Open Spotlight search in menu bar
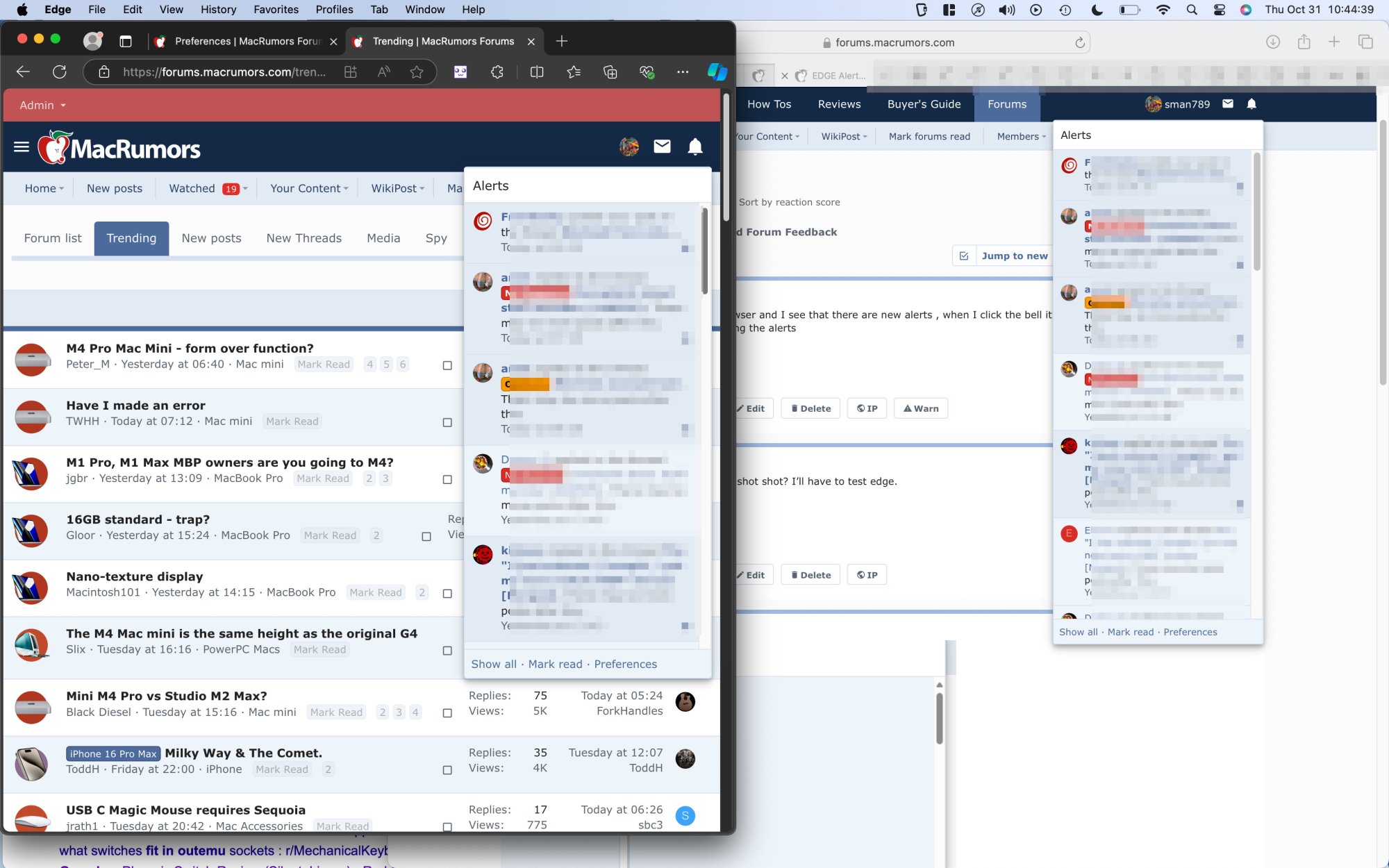The width and height of the screenshot is (1389, 868). pos(1192,10)
